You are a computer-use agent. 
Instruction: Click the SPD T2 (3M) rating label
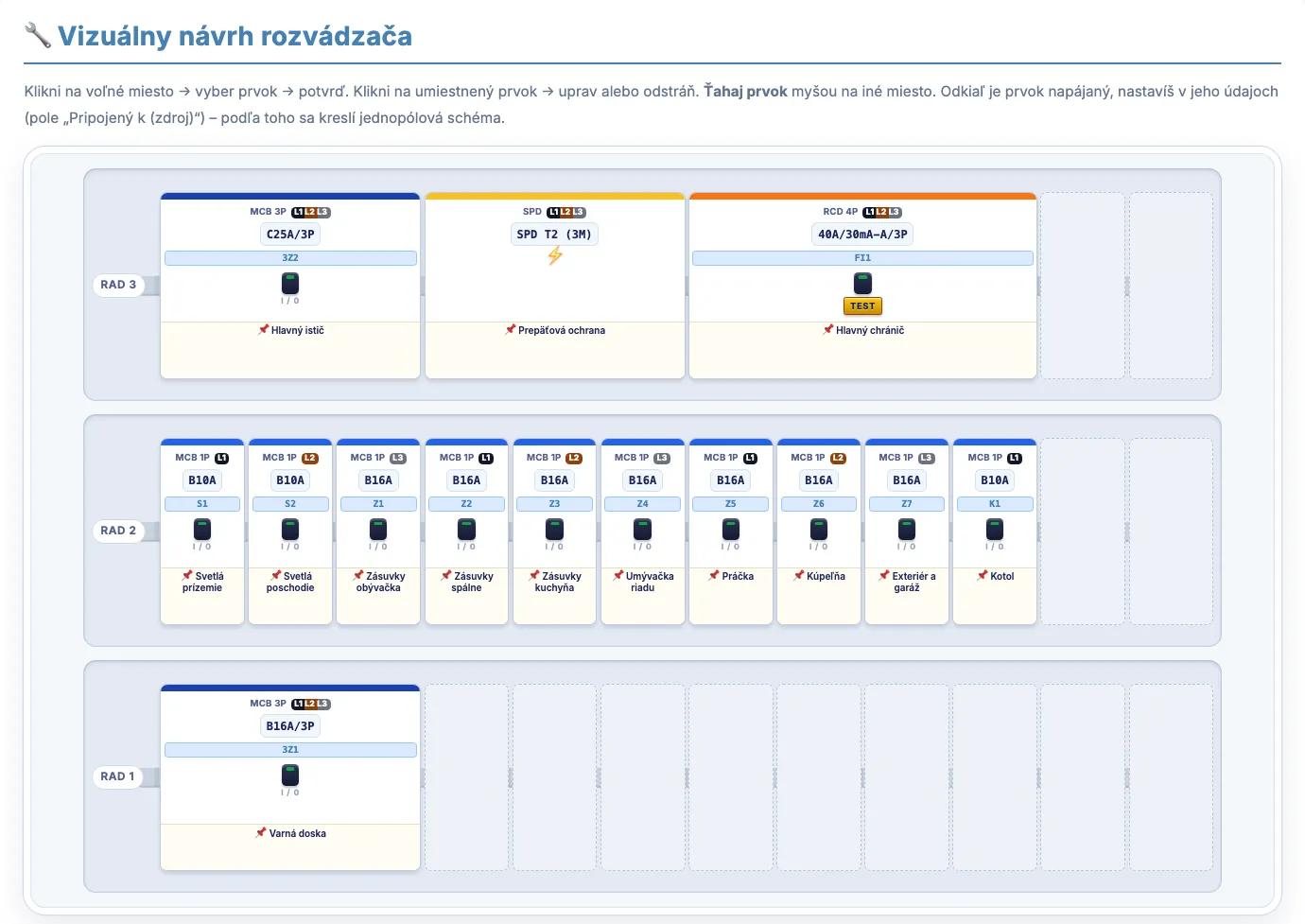click(554, 235)
